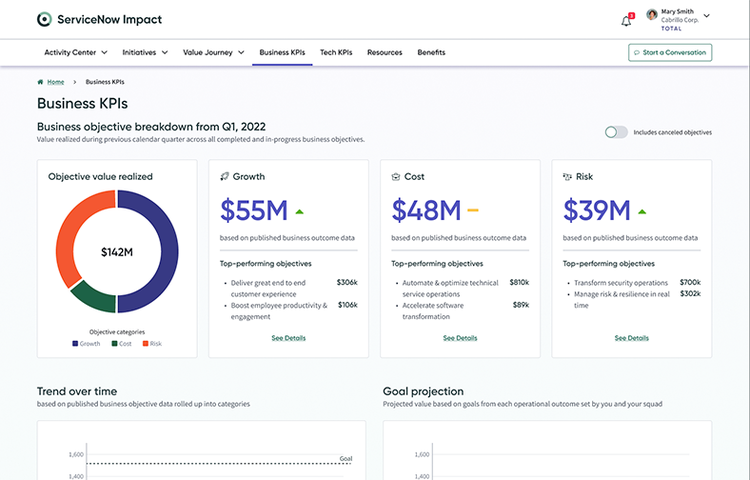Open See Details in Risk card
The height and width of the screenshot is (480, 750).
[631, 338]
